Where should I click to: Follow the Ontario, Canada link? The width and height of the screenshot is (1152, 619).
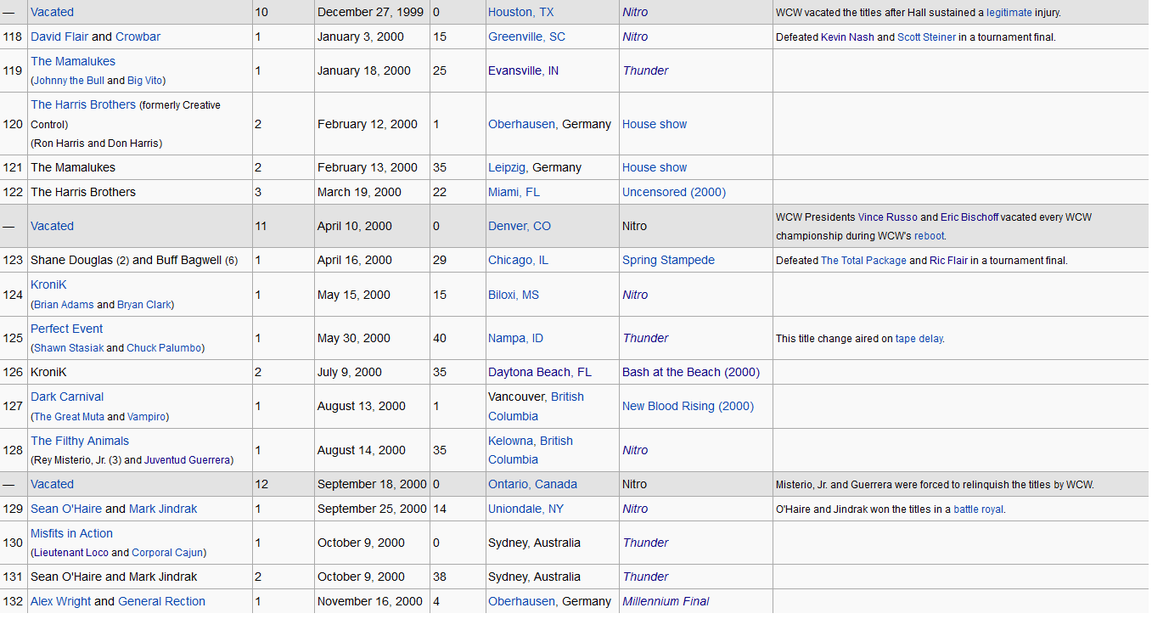point(533,485)
